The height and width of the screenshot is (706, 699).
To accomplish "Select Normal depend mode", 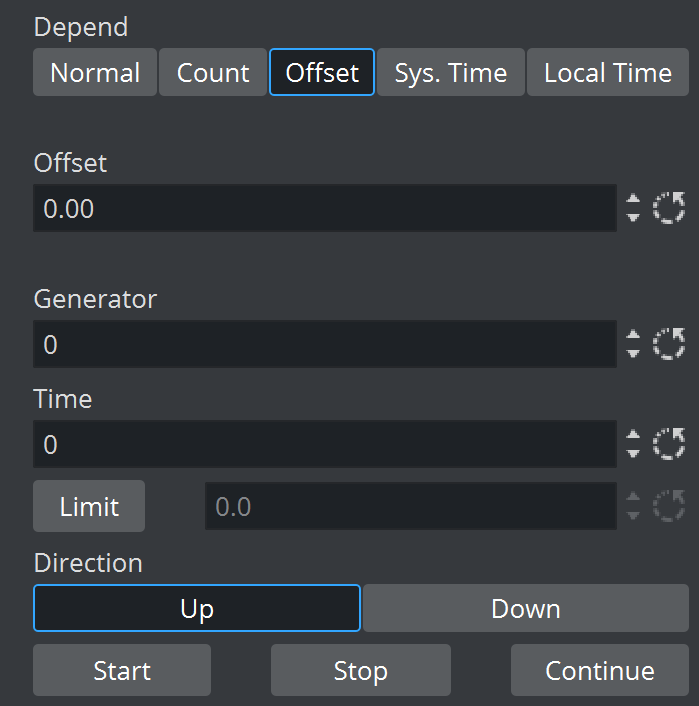I will 95,73.
